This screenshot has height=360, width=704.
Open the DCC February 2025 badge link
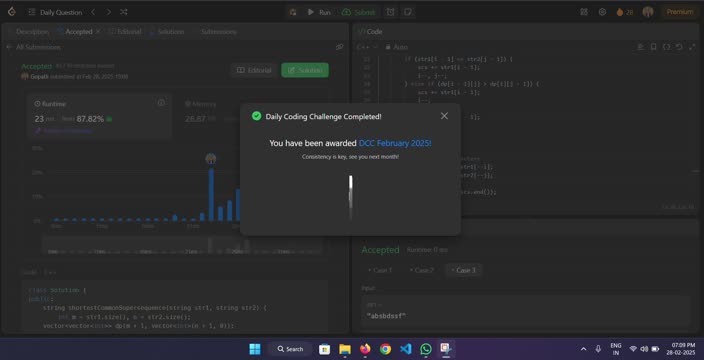[x=395, y=143]
